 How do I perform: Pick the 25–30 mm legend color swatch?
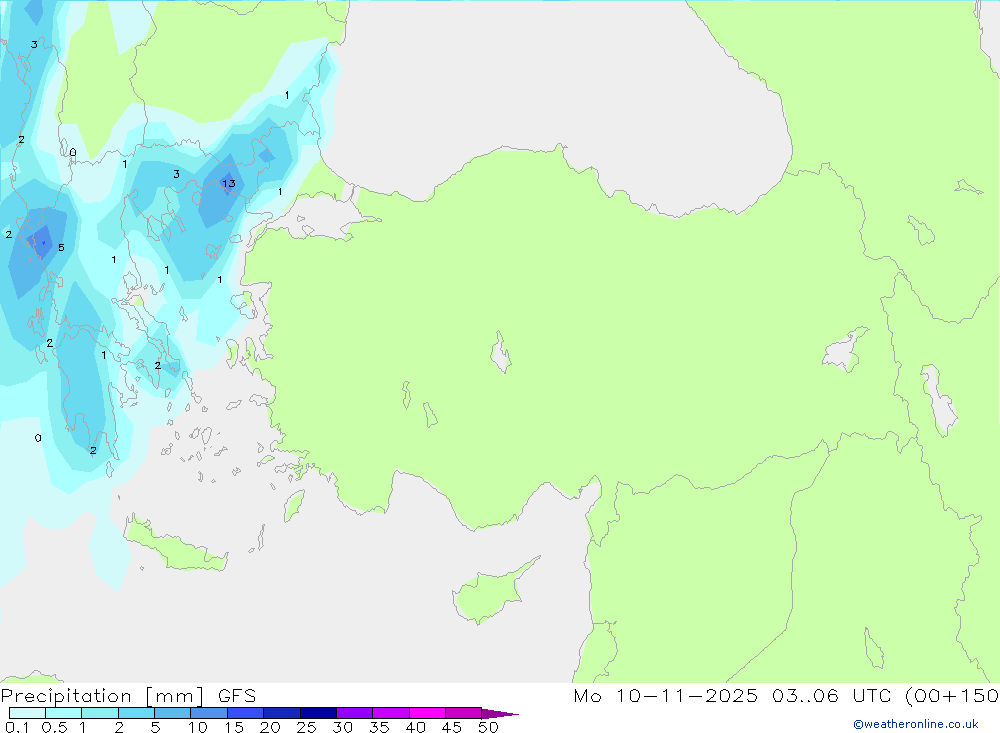tap(318, 713)
